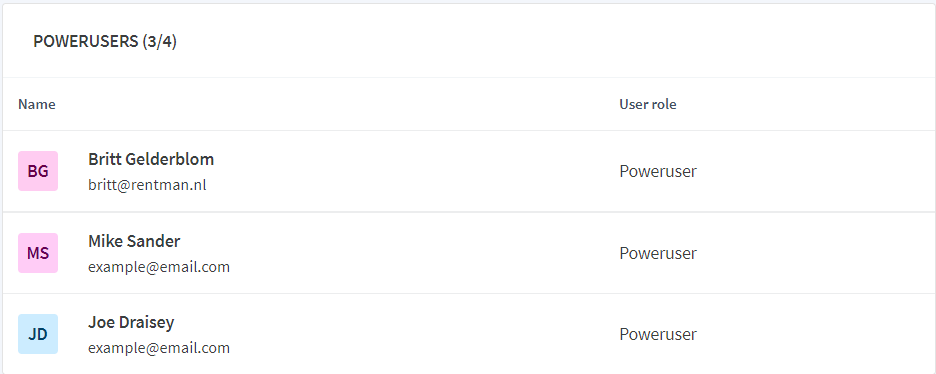Click Joe Draisey's example@email.com address
Viewport: 936px width, 374px height.
pyautogui.click(x=159, y=348)
